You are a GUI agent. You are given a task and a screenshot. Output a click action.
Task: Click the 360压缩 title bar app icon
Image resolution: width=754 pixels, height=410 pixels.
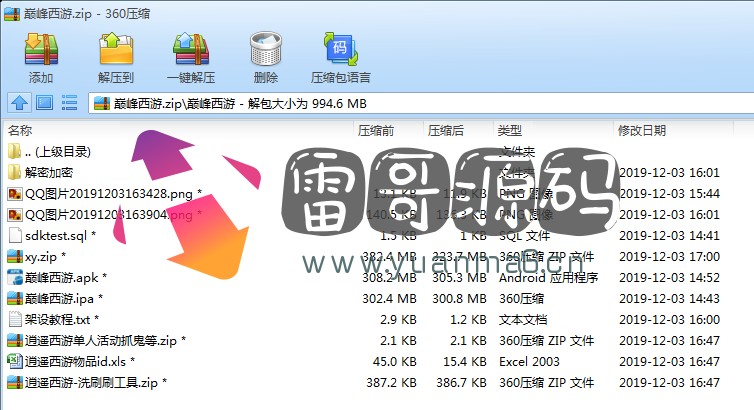pyautogui.click(x=13, y=13)
